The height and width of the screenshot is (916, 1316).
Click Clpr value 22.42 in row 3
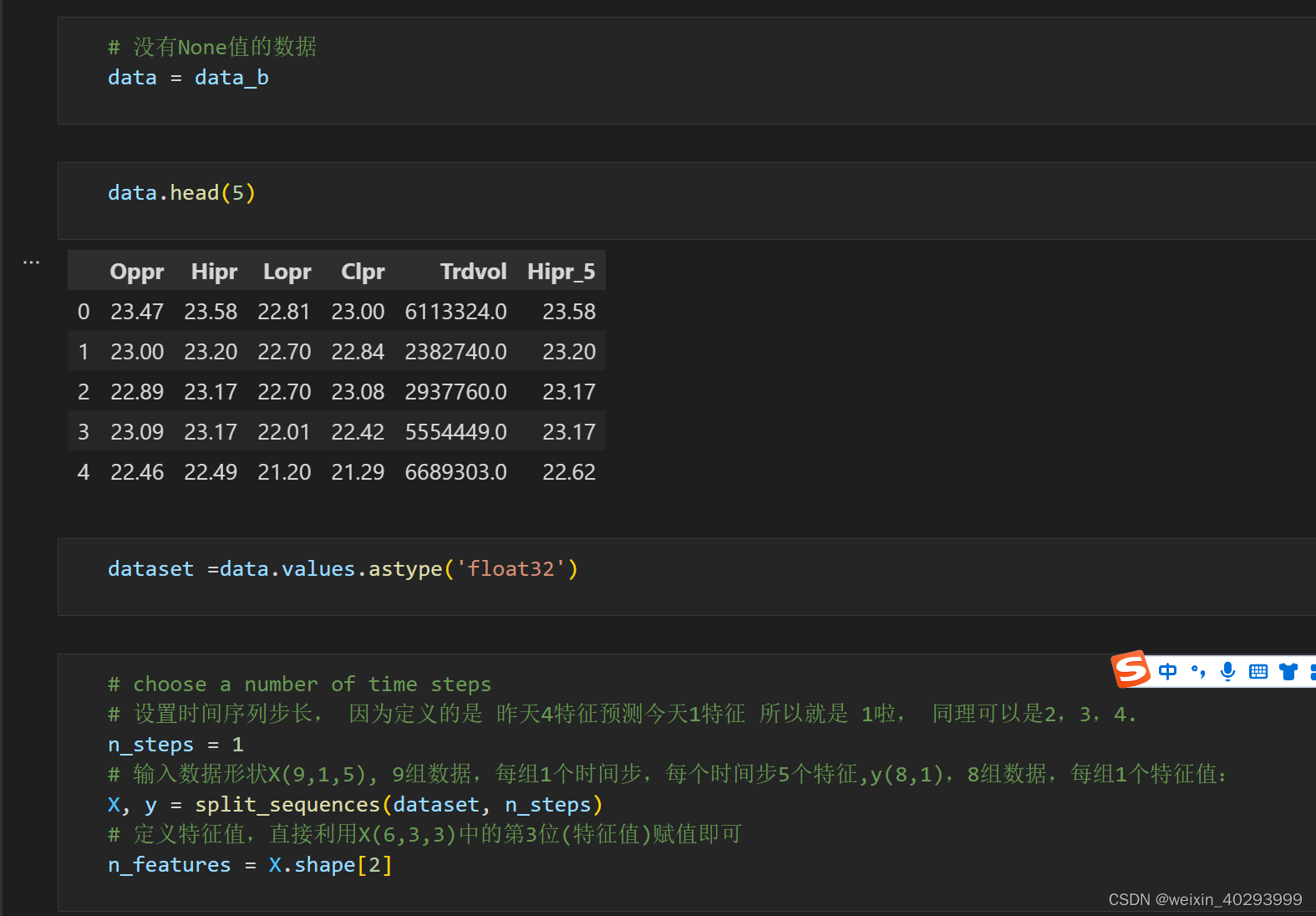[358, 432]
